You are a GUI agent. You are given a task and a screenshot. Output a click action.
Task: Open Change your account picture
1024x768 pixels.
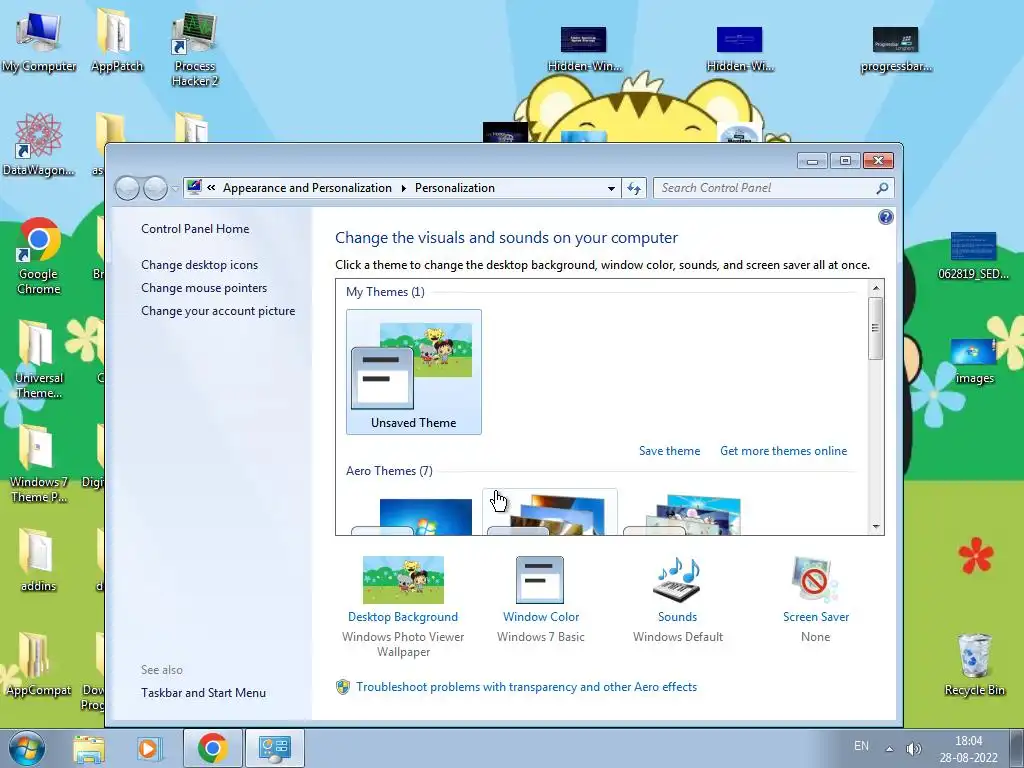coord(218,311)
